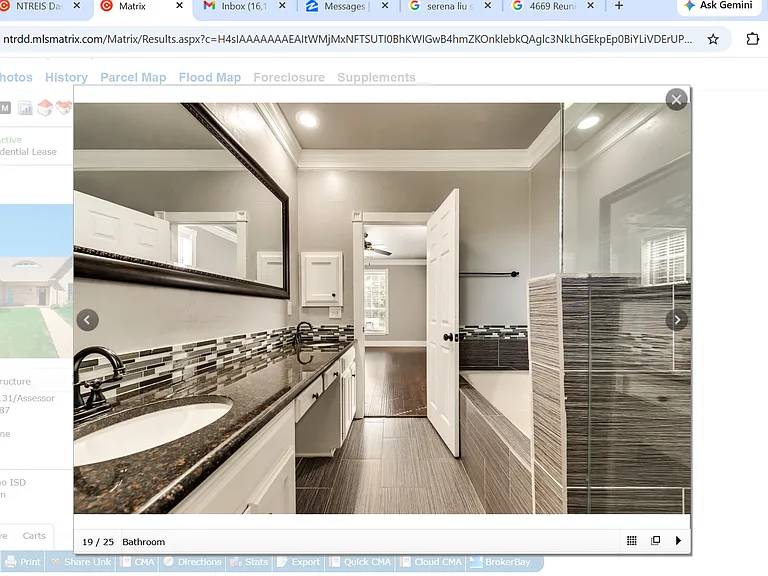Click the Print button
This screenshot has width=768, height=576.
23,562
